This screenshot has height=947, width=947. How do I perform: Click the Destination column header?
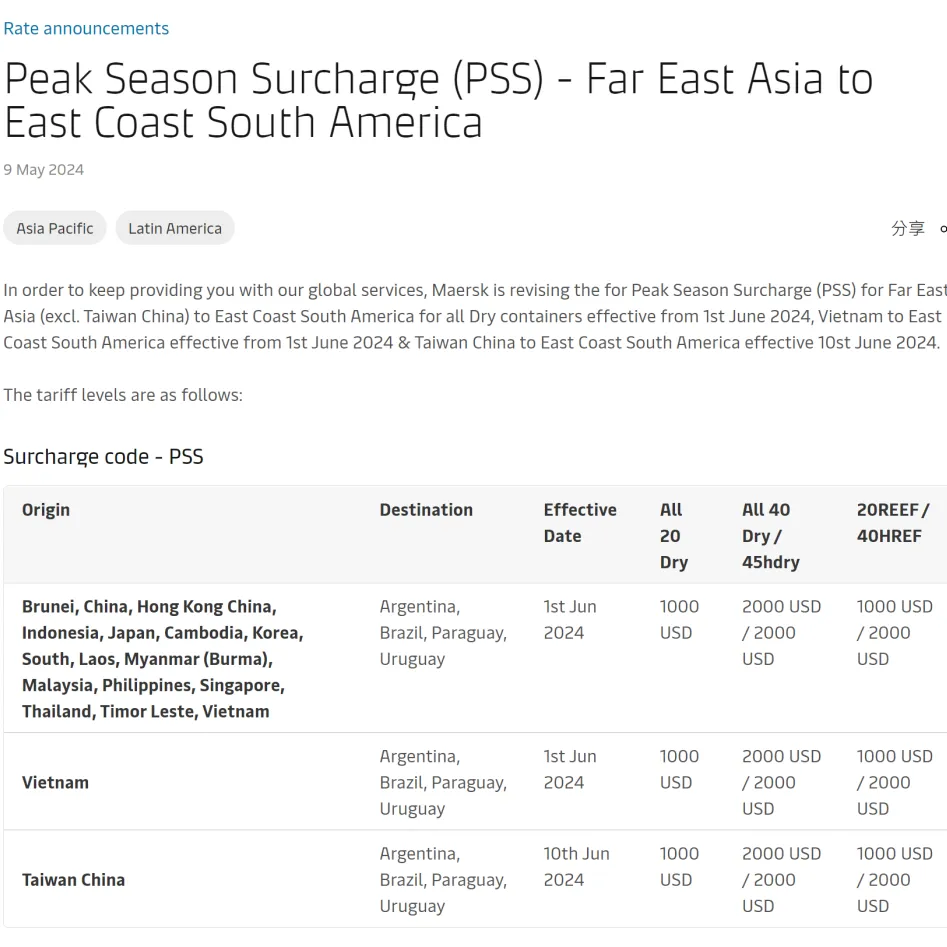click(426, 510)
